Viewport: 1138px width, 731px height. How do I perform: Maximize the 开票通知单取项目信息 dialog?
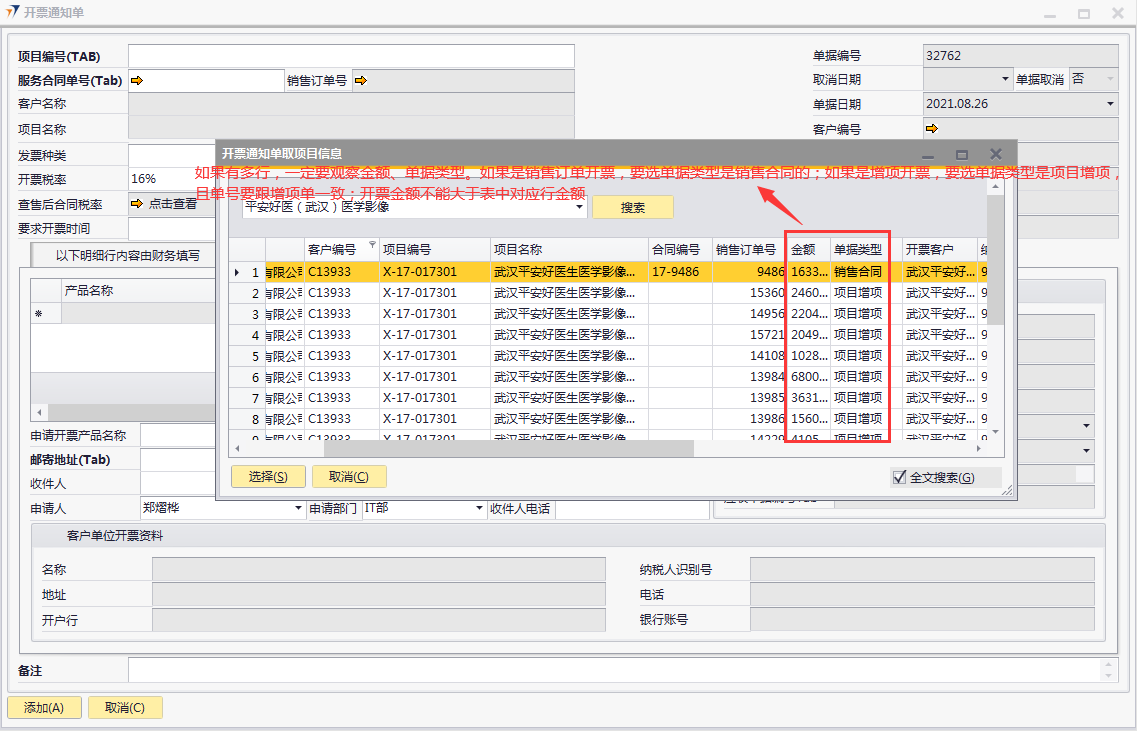point(962,155)
